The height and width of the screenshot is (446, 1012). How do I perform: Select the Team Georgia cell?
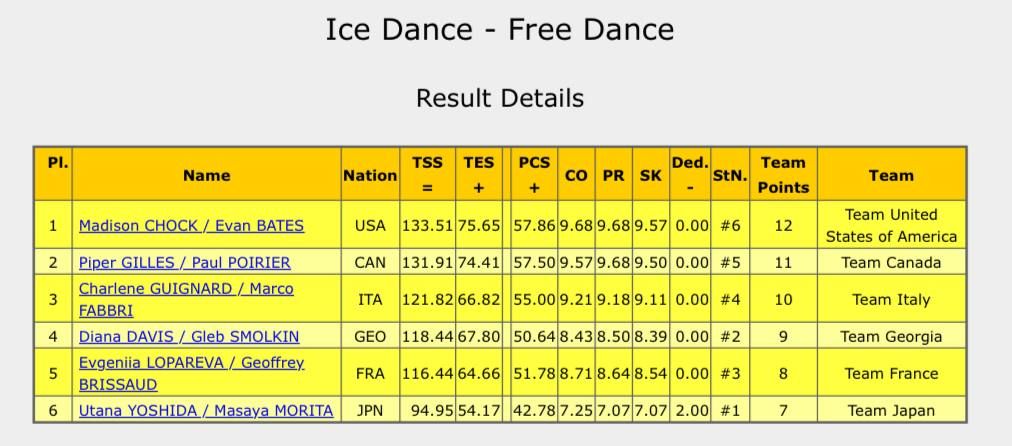tap(891, 337)
